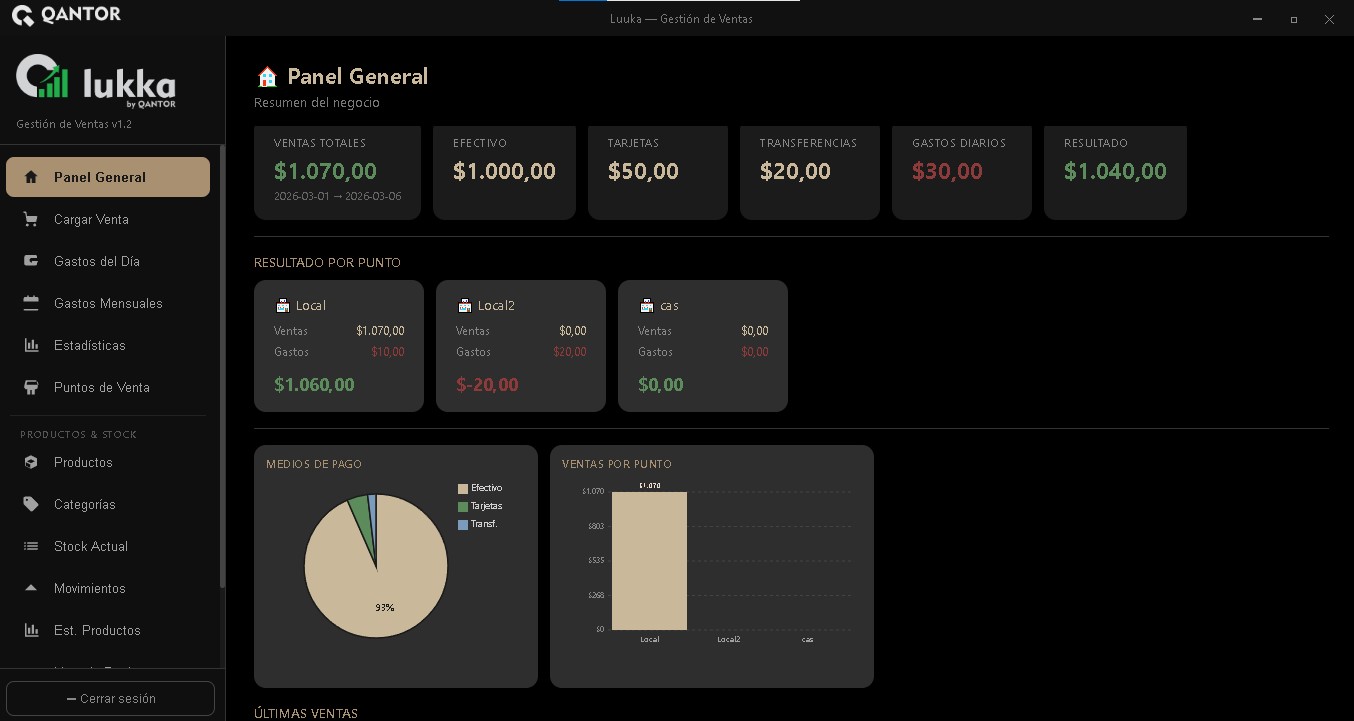The width and height of the screenshot is (1354, 721).
Task: Open the Panel General menu item
Action: coord(108,177)
